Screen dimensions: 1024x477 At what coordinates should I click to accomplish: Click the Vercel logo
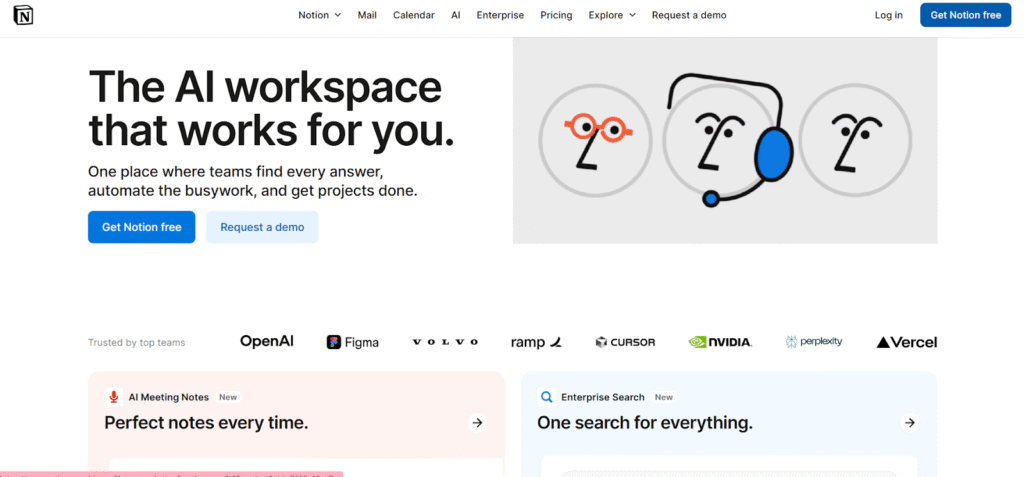[x=906, y=342]
